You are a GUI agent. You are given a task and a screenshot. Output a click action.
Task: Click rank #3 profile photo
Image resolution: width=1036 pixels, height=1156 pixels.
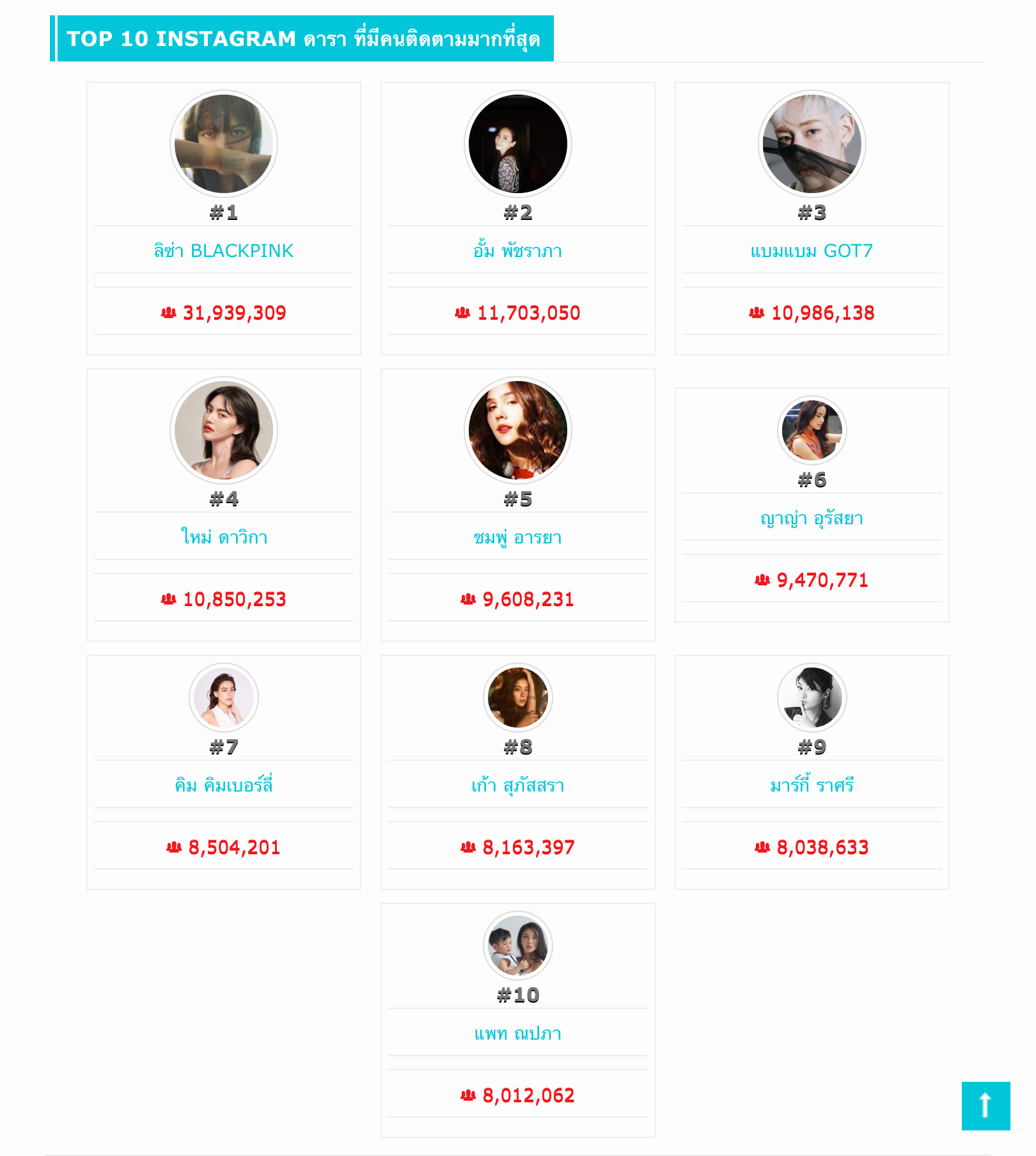[812, 144]
